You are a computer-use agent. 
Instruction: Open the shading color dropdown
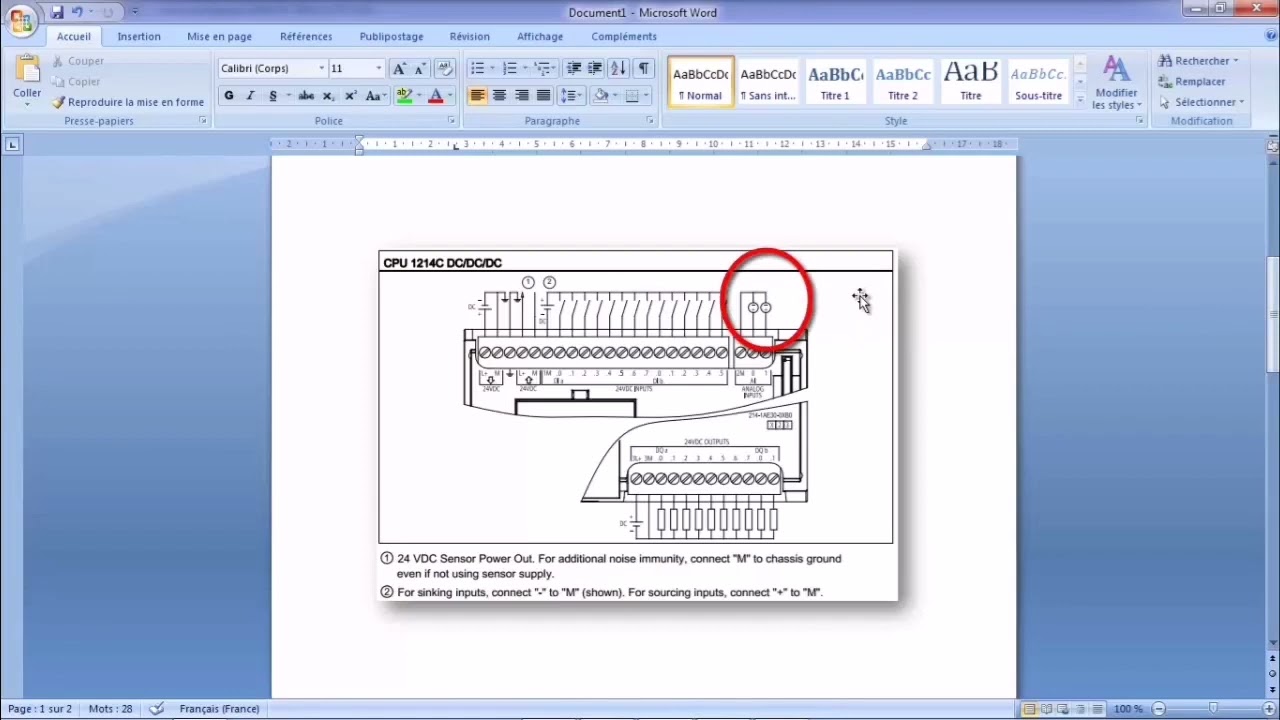pyautogui.click(x=615, y=95)
